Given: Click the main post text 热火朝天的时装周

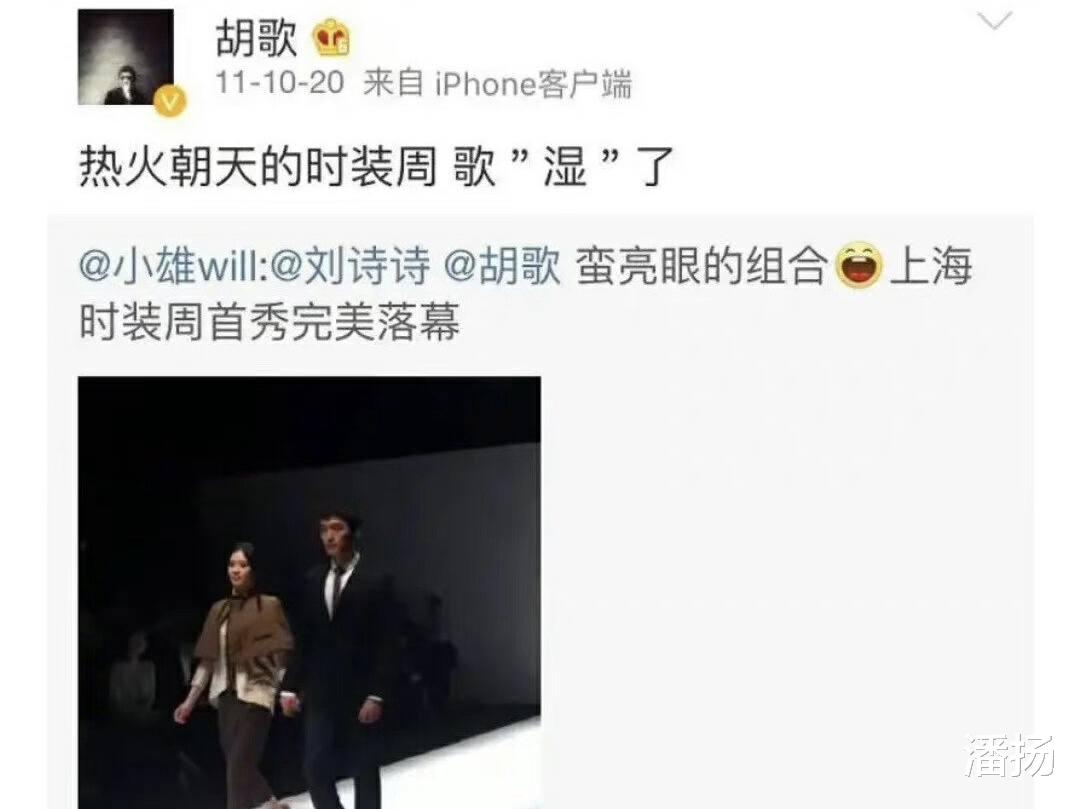Looking at the screenshot, I should (258, 167).
